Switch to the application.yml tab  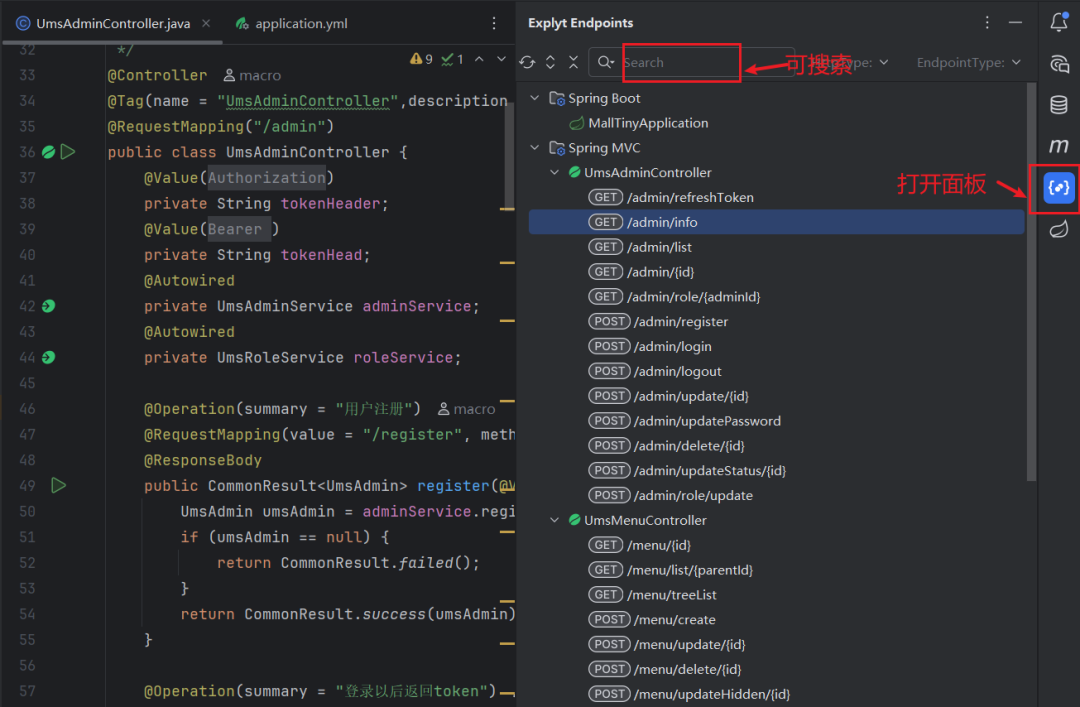coord(300,23)
